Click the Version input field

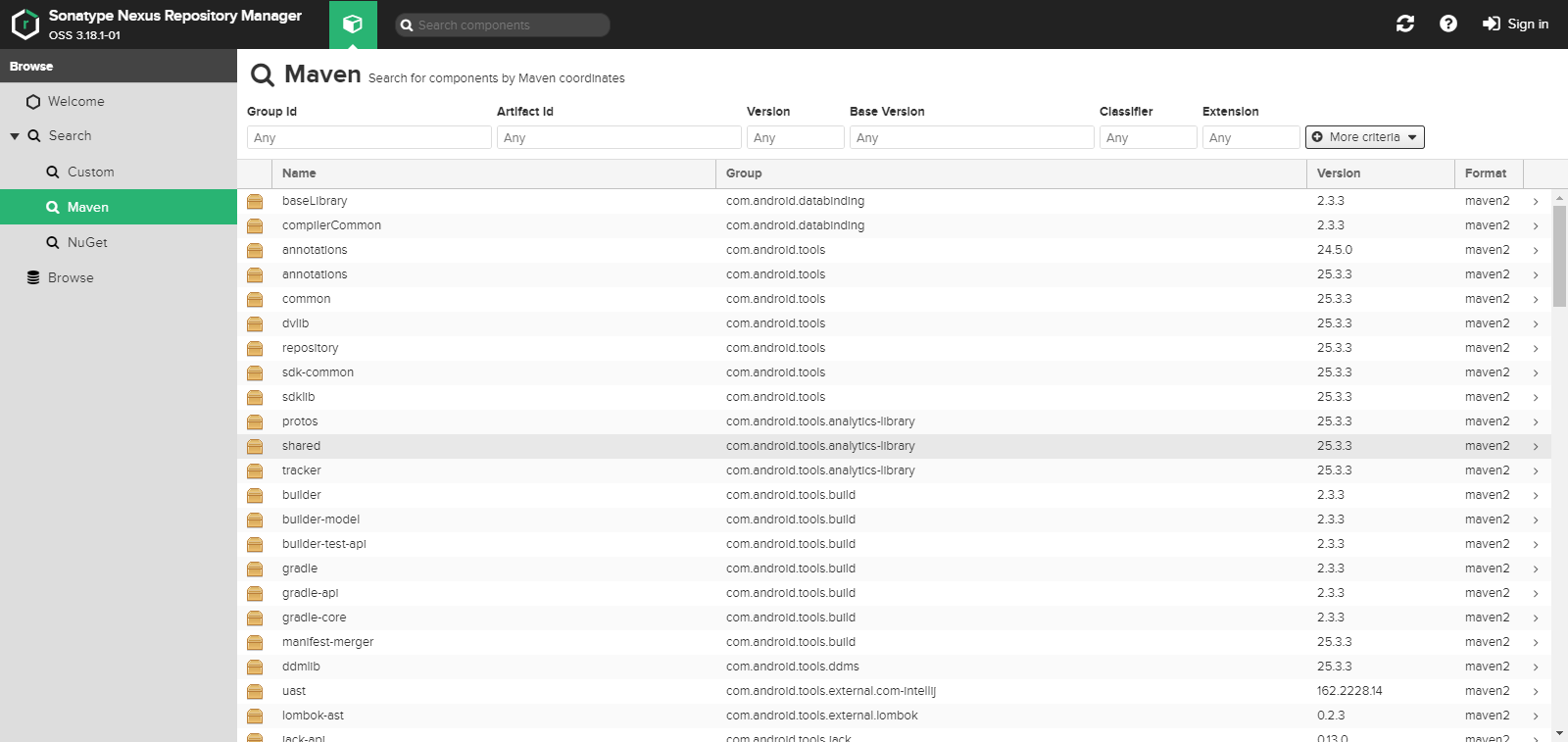796,137
